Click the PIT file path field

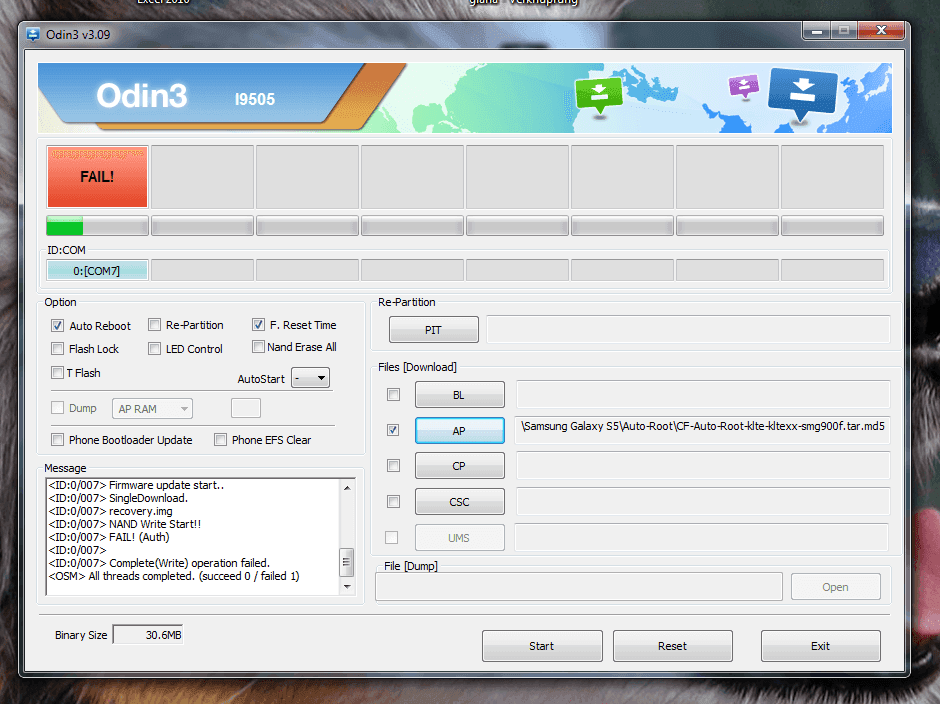click(688, 330)
